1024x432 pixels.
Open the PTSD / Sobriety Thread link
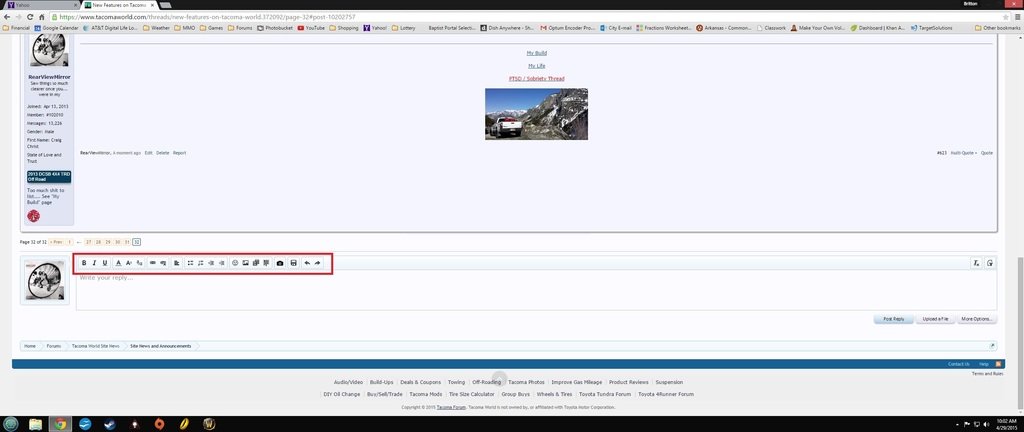click(x=537, y=78)
